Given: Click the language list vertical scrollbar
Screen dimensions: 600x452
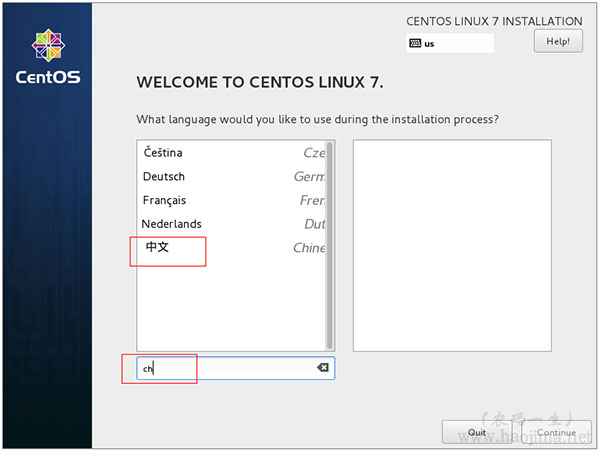Looking at the screenshot, I should pos(329,245).
